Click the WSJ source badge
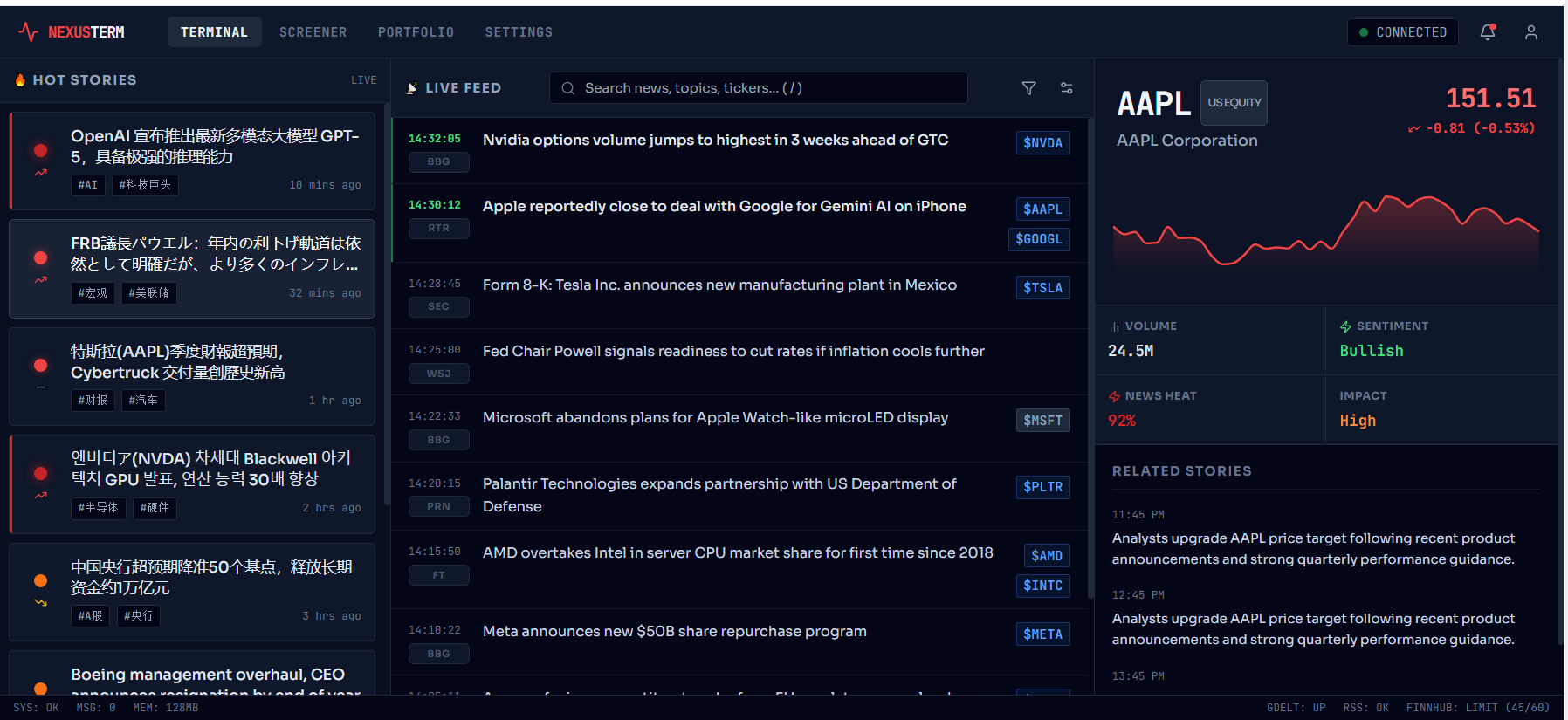This screenshot has width=1568, height=720. [439, 374]
